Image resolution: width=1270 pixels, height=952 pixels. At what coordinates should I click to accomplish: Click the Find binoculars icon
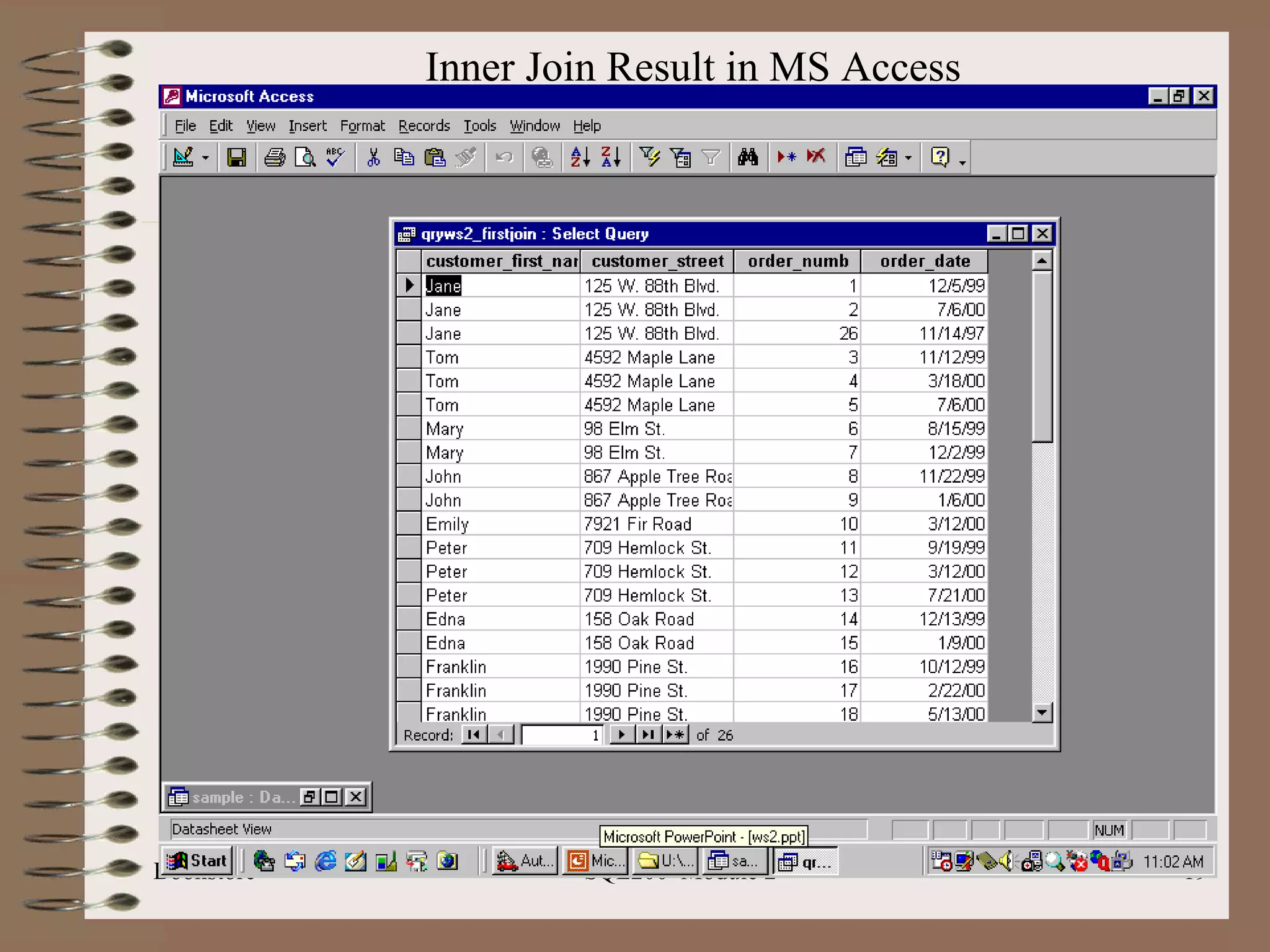point(748,157)
